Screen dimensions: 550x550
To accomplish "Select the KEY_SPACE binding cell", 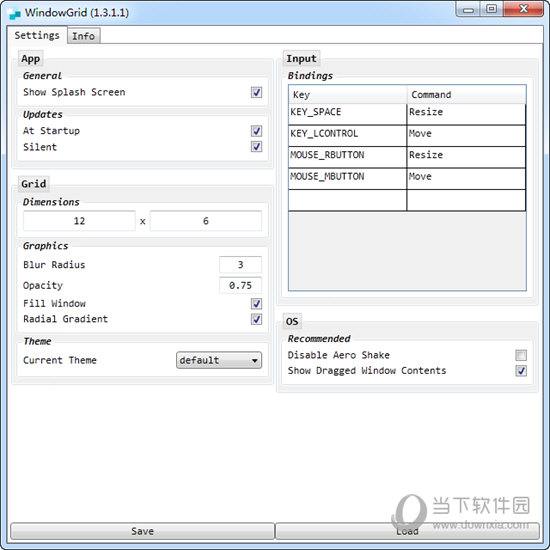I will point(347,114).
